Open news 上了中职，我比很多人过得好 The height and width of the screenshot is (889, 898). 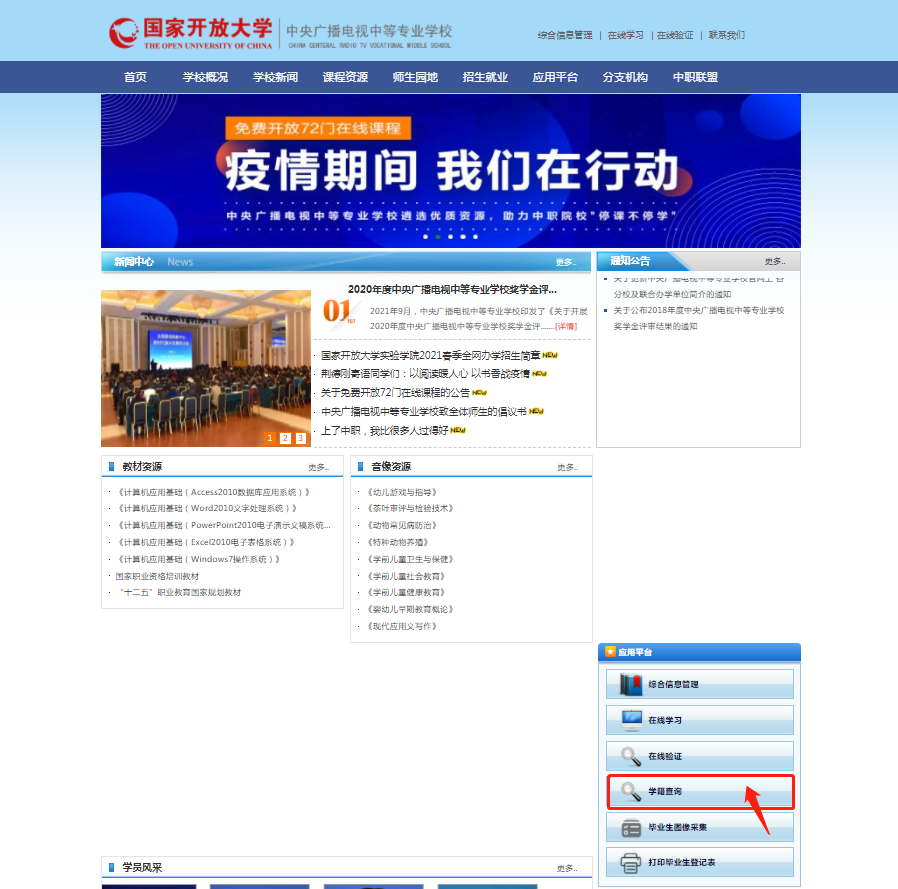(384, 431)
